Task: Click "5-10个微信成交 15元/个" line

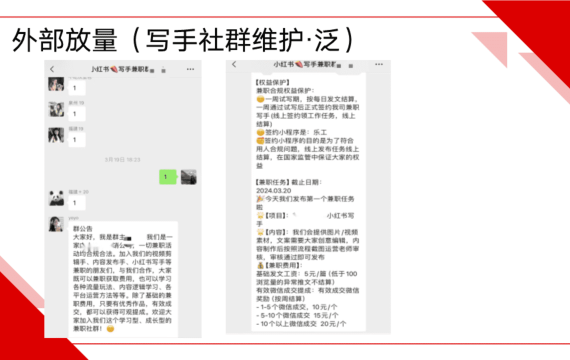Action: coord(297,316)
